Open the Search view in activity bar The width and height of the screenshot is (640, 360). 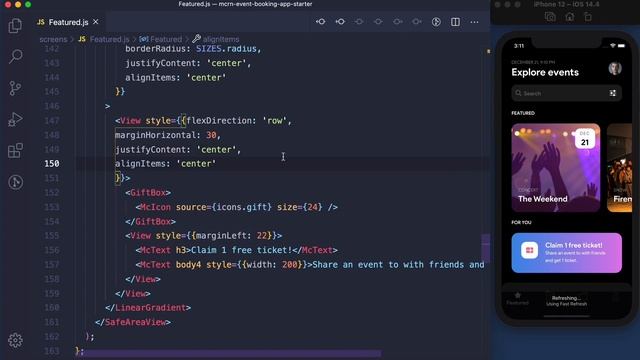[16, 56]
